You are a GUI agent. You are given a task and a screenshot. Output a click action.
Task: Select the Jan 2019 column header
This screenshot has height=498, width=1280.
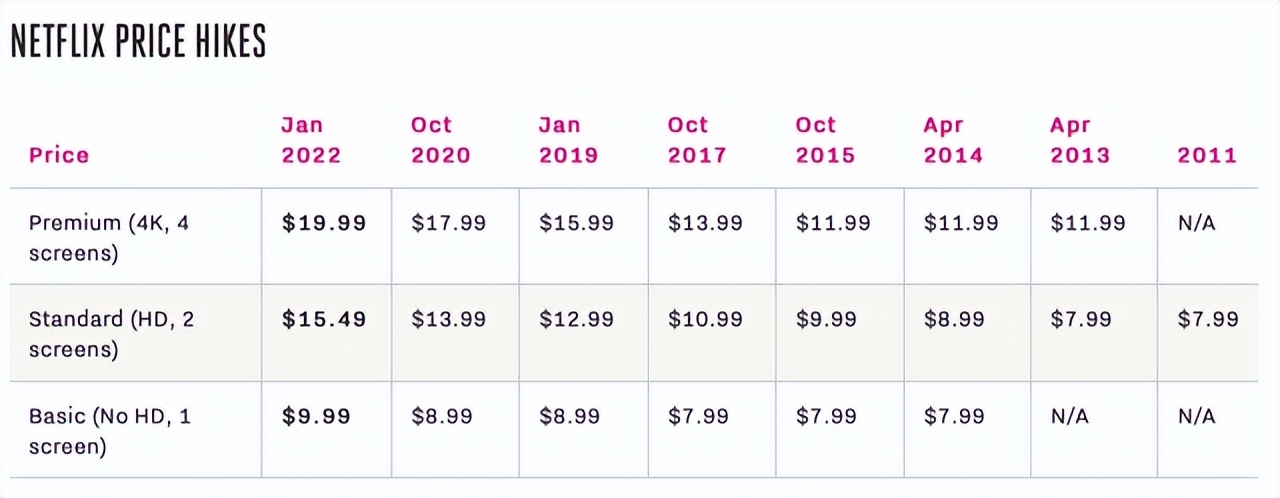click(x=568, y=140)
